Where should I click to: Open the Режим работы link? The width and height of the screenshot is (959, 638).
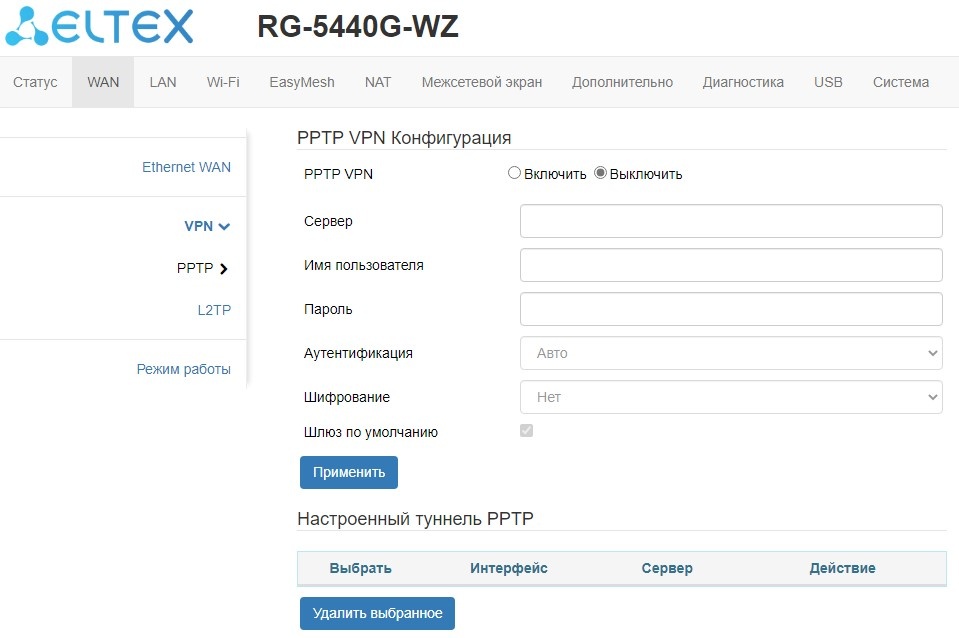(x=184, y=369)
